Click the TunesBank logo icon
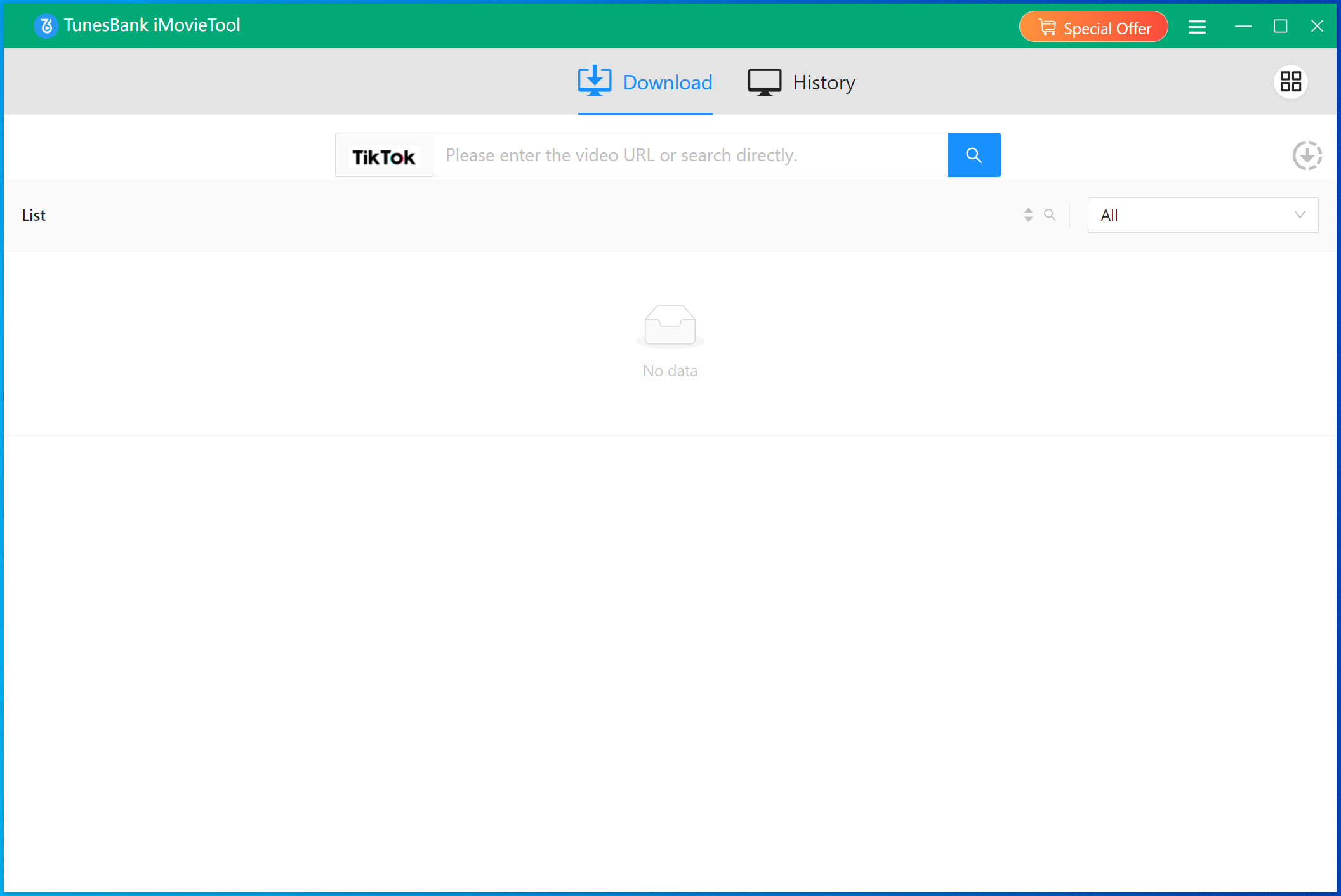The width and height of the screenshot is (1341, 896). [46, 26]
